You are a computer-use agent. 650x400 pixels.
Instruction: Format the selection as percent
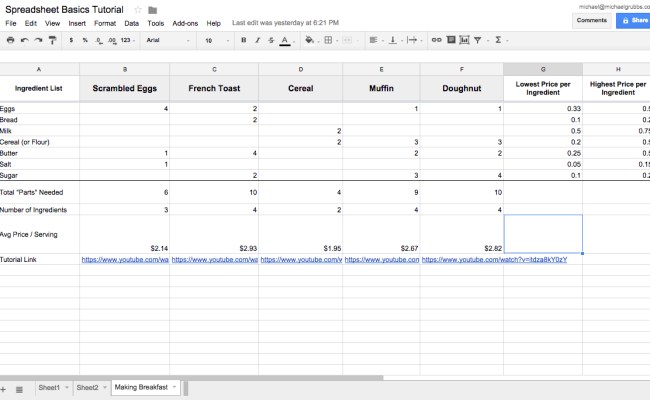pyautogui.click(x=85, y=40)
